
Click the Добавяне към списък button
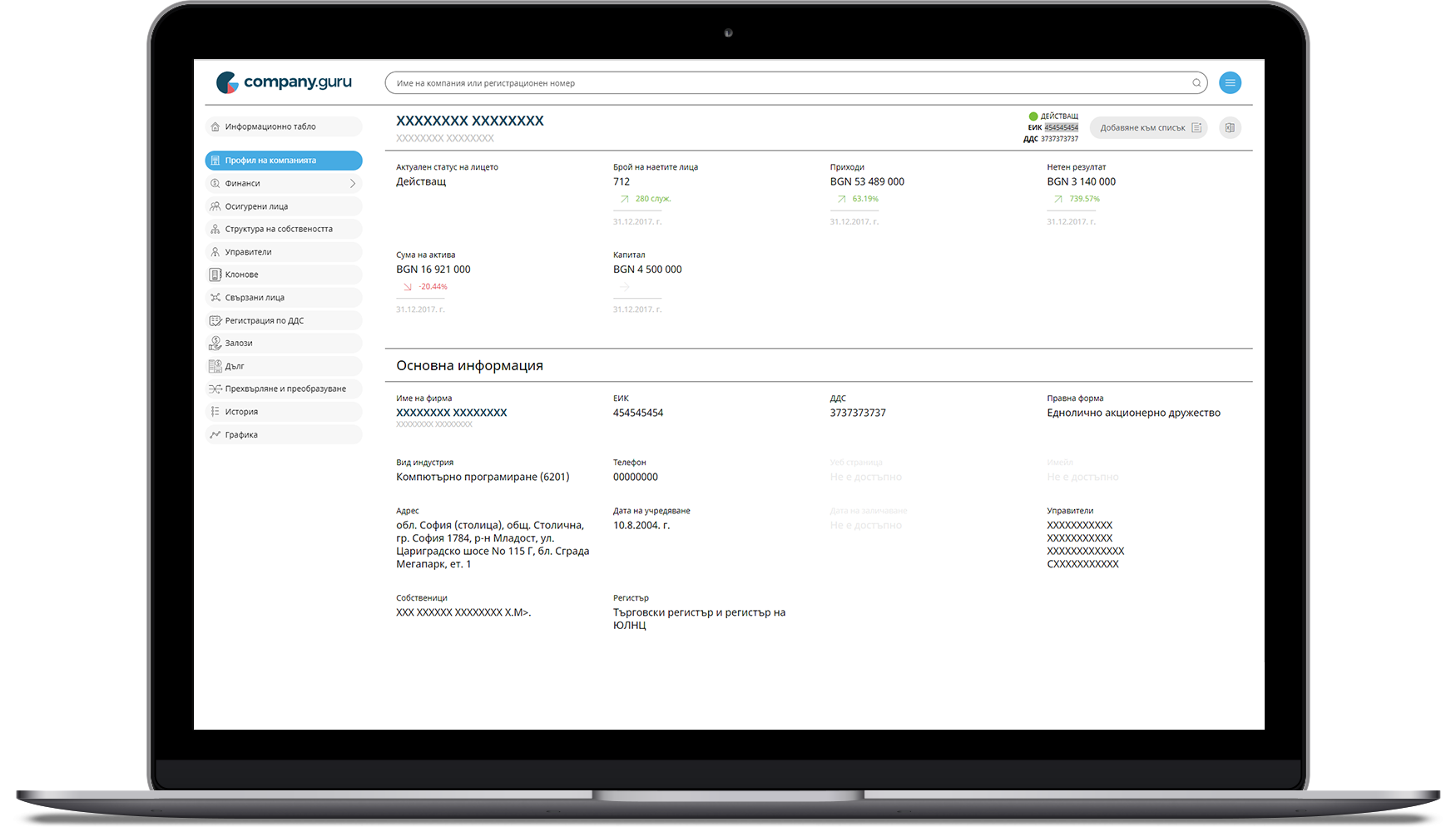point(1148,127)
